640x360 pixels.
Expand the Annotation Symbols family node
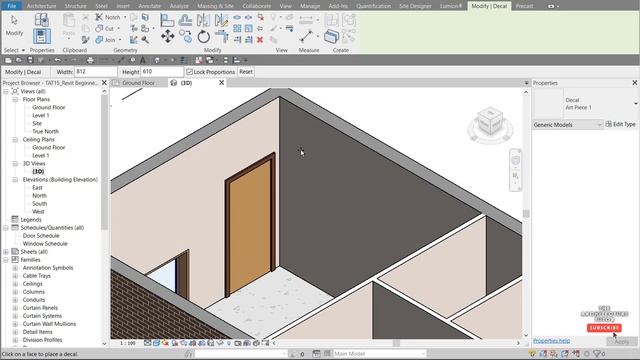coord(15,268)
